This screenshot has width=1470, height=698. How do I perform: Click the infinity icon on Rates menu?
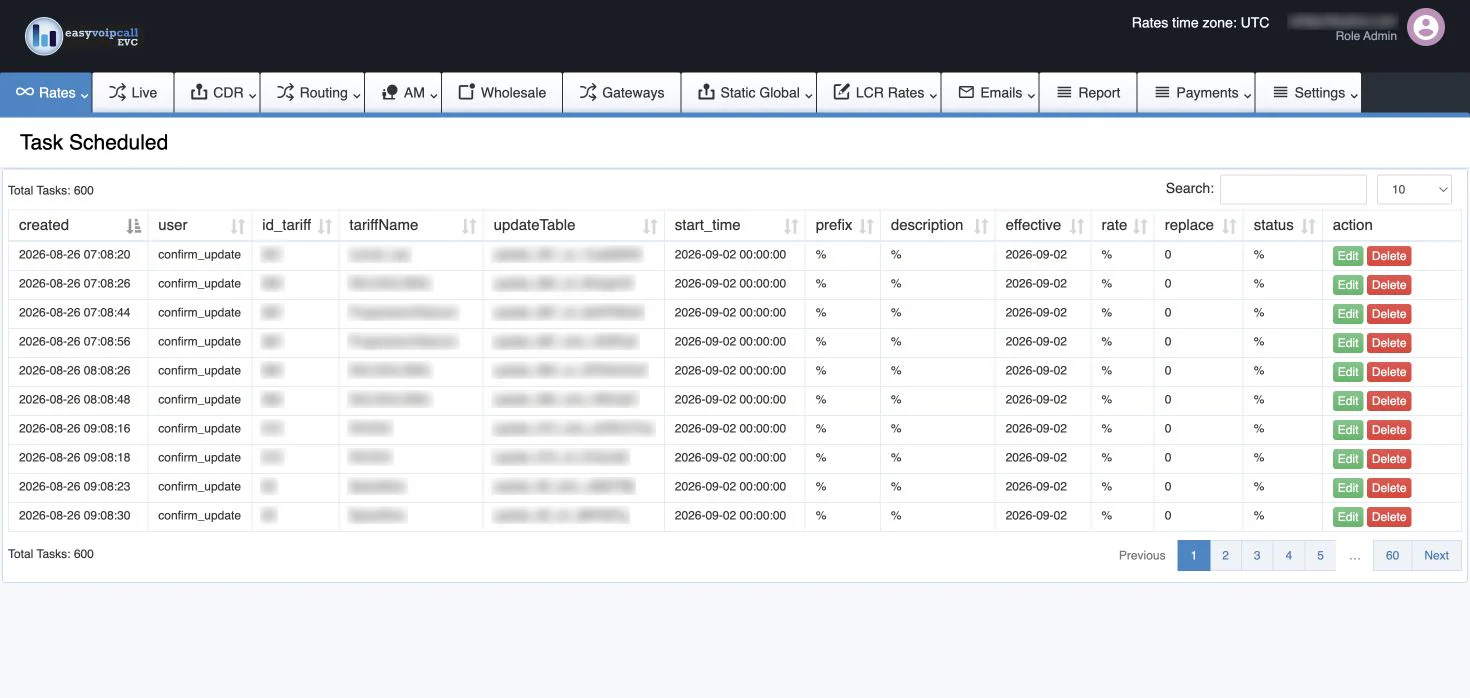pyautogui.click(x=25, y=92)
